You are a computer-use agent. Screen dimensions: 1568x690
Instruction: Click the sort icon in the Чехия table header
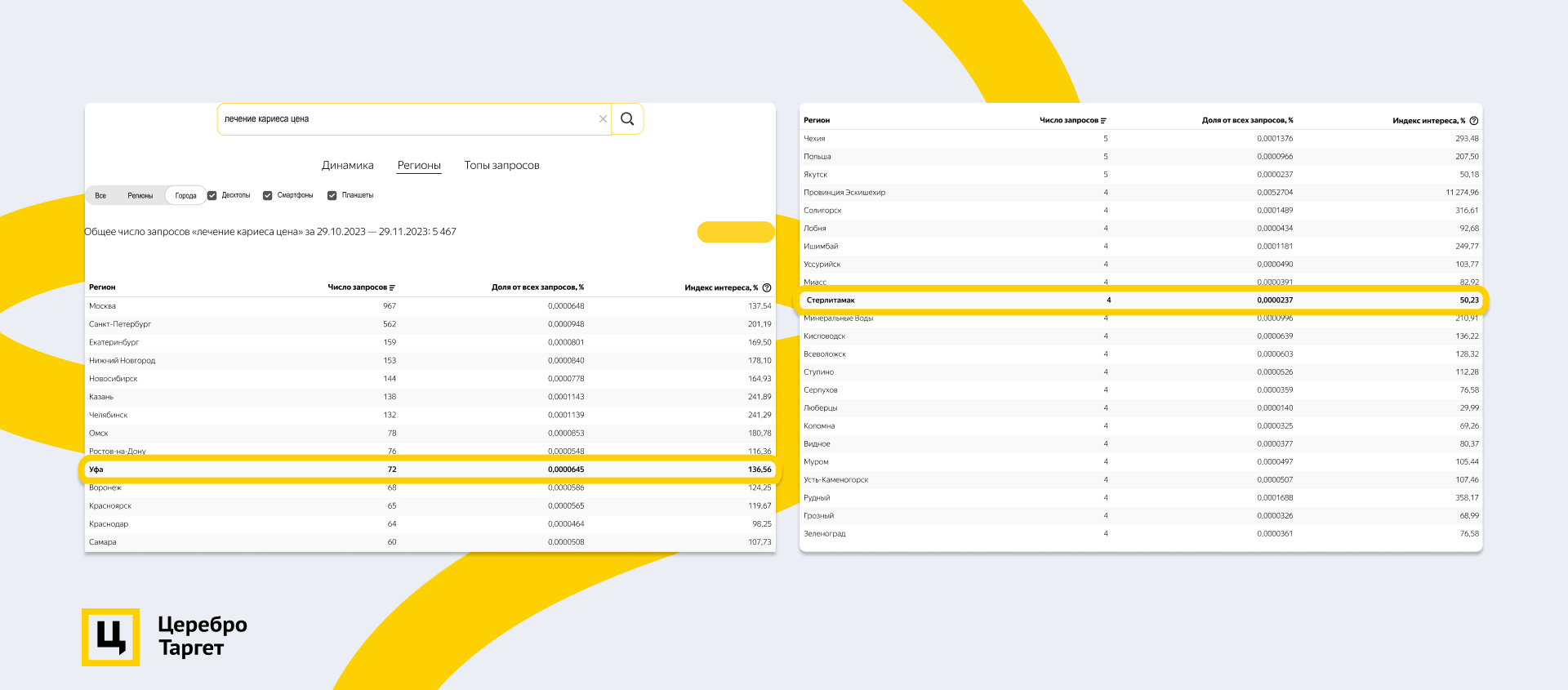coord(1103,121)
